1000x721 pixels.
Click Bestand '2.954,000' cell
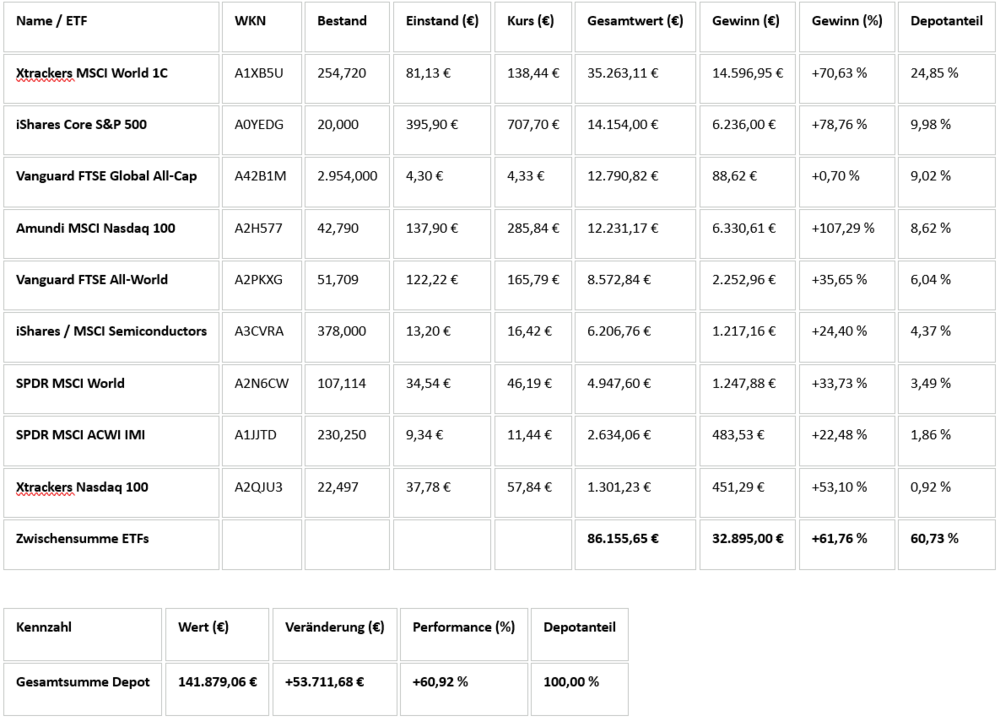[347, 183]
